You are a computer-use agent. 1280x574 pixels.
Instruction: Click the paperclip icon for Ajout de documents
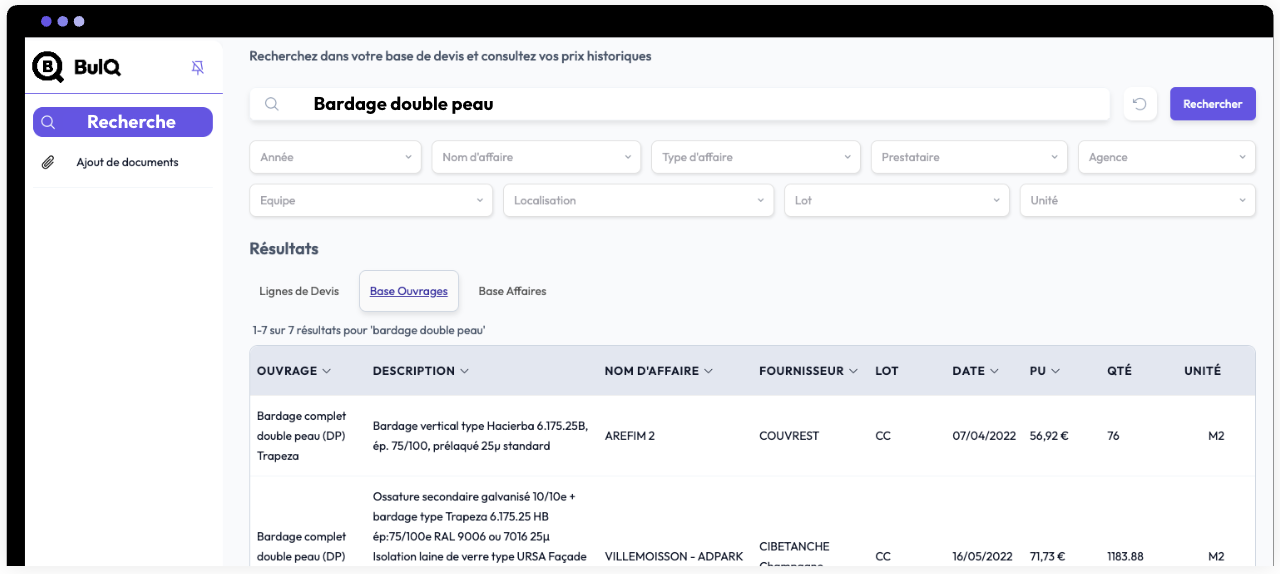[x=48, y=162]
